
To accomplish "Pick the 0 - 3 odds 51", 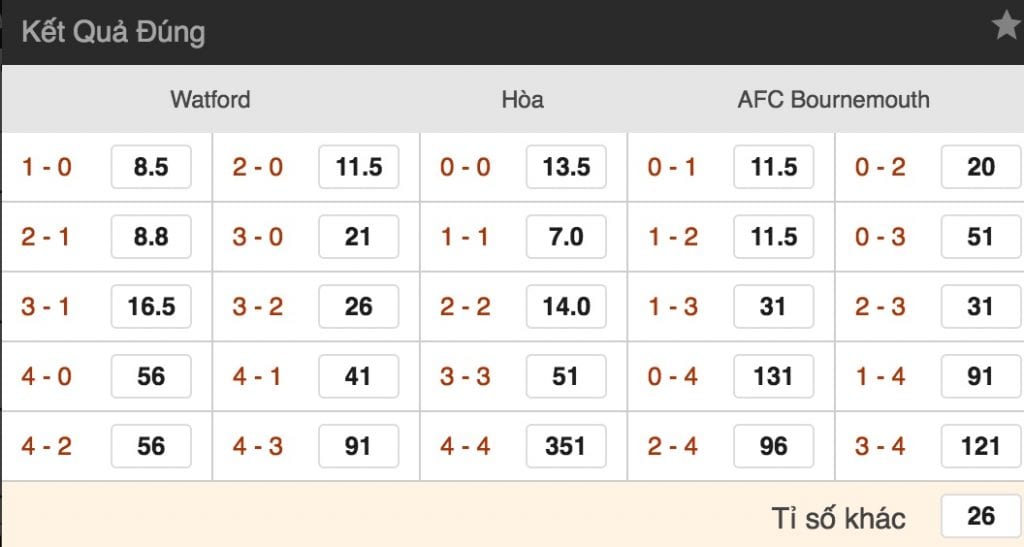I will point(981,237).
